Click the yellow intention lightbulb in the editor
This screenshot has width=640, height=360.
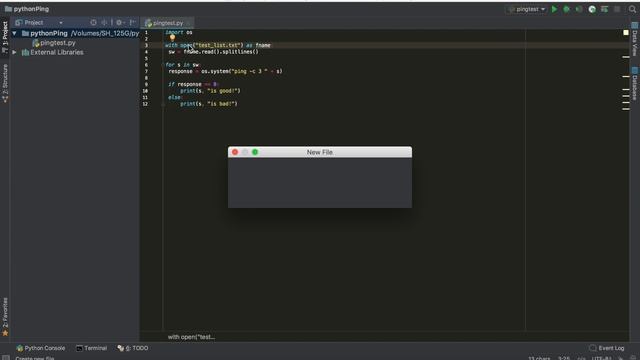pyautogui.click(x=172, y=38)
